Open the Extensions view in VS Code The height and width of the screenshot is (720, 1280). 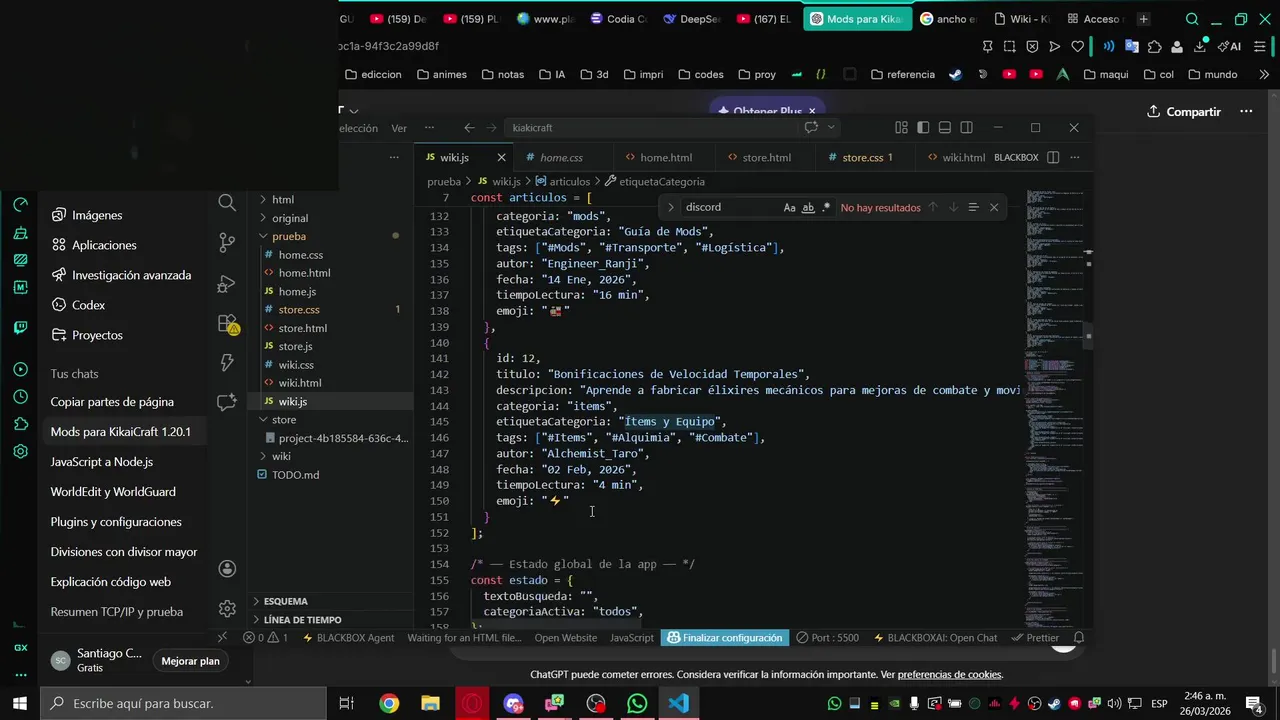coord(227,324)
